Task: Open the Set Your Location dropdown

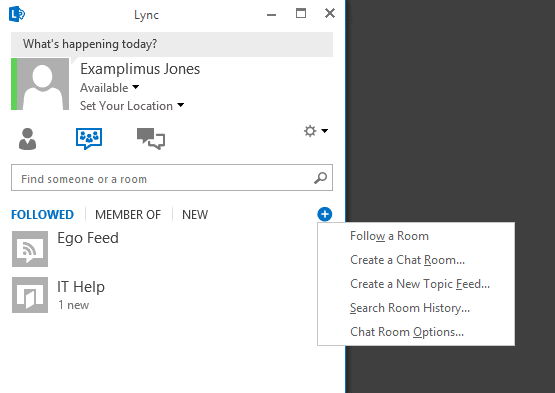Action: (132, 106)
